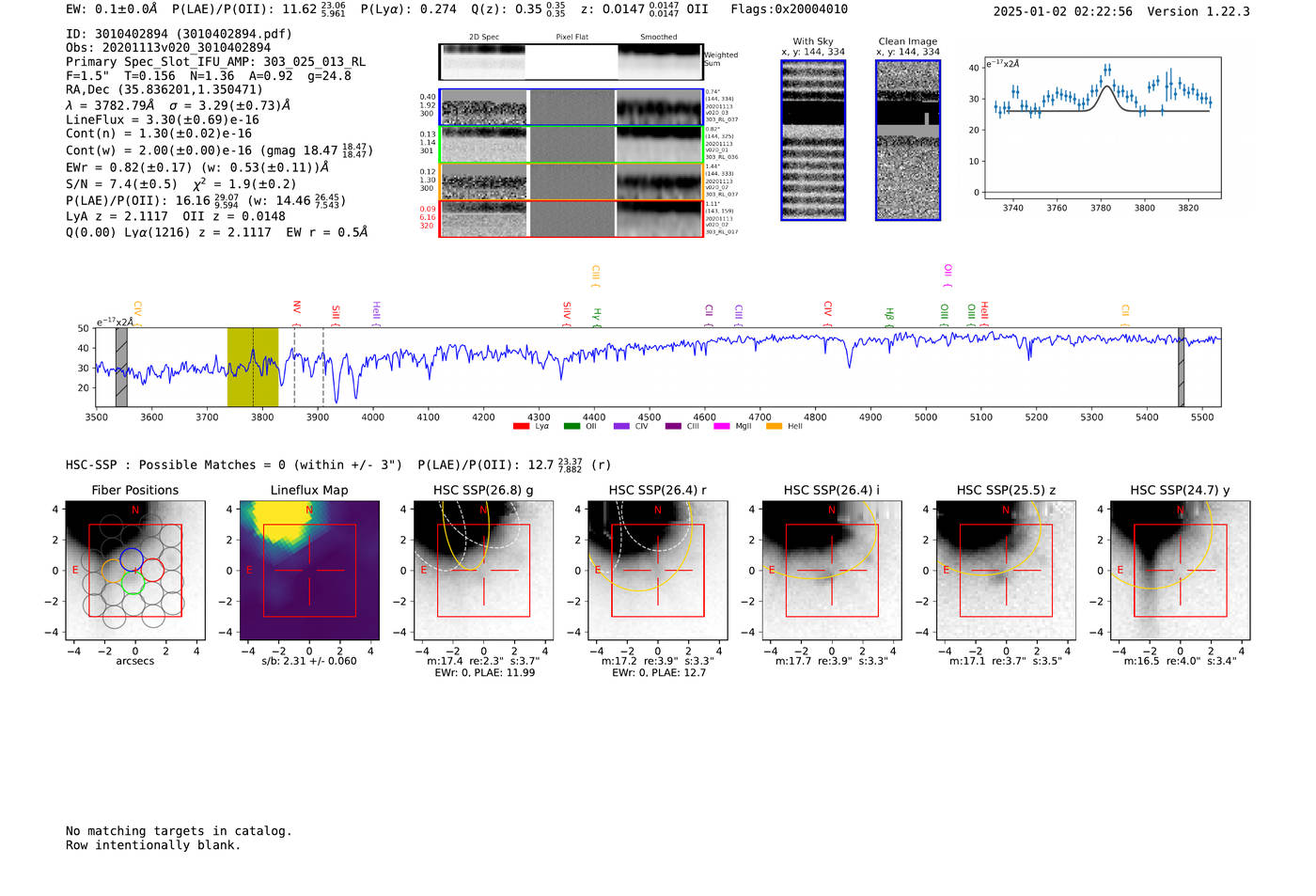
Task: Select the HSC SSP(26.8) g cutout
Action: (484, 571)
